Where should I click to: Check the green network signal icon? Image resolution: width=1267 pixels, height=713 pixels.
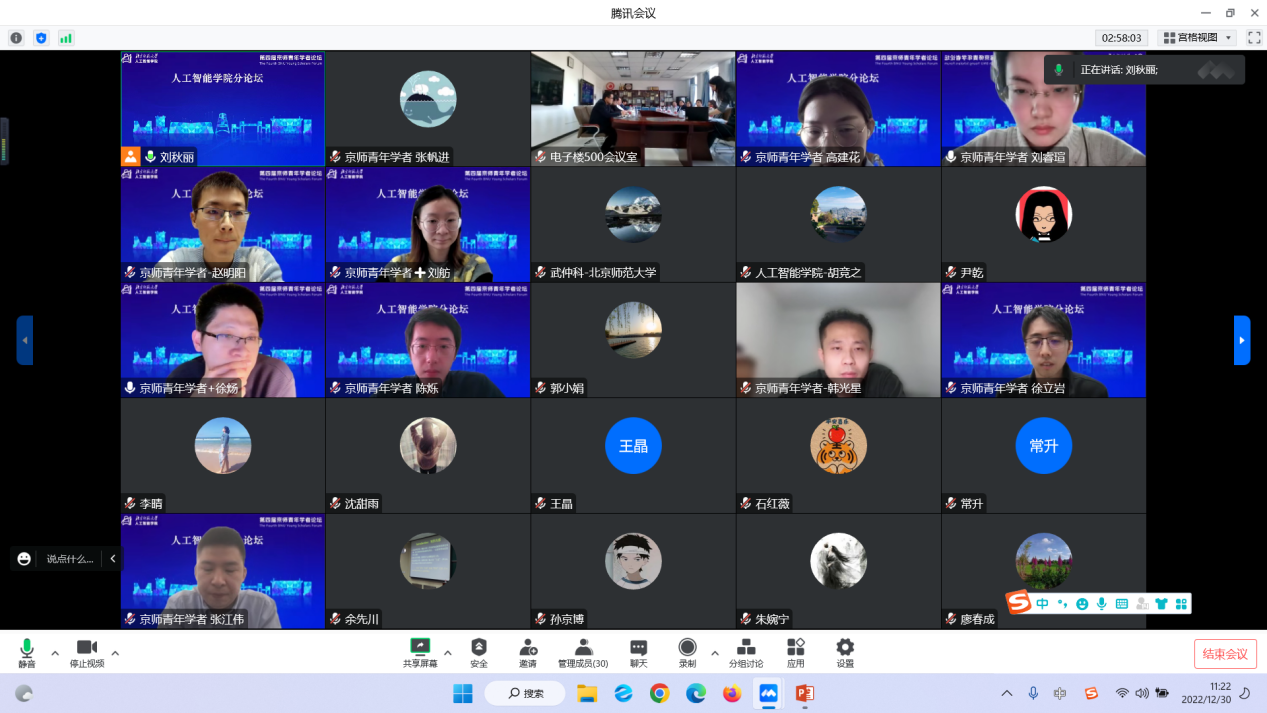tap(66, 38)
